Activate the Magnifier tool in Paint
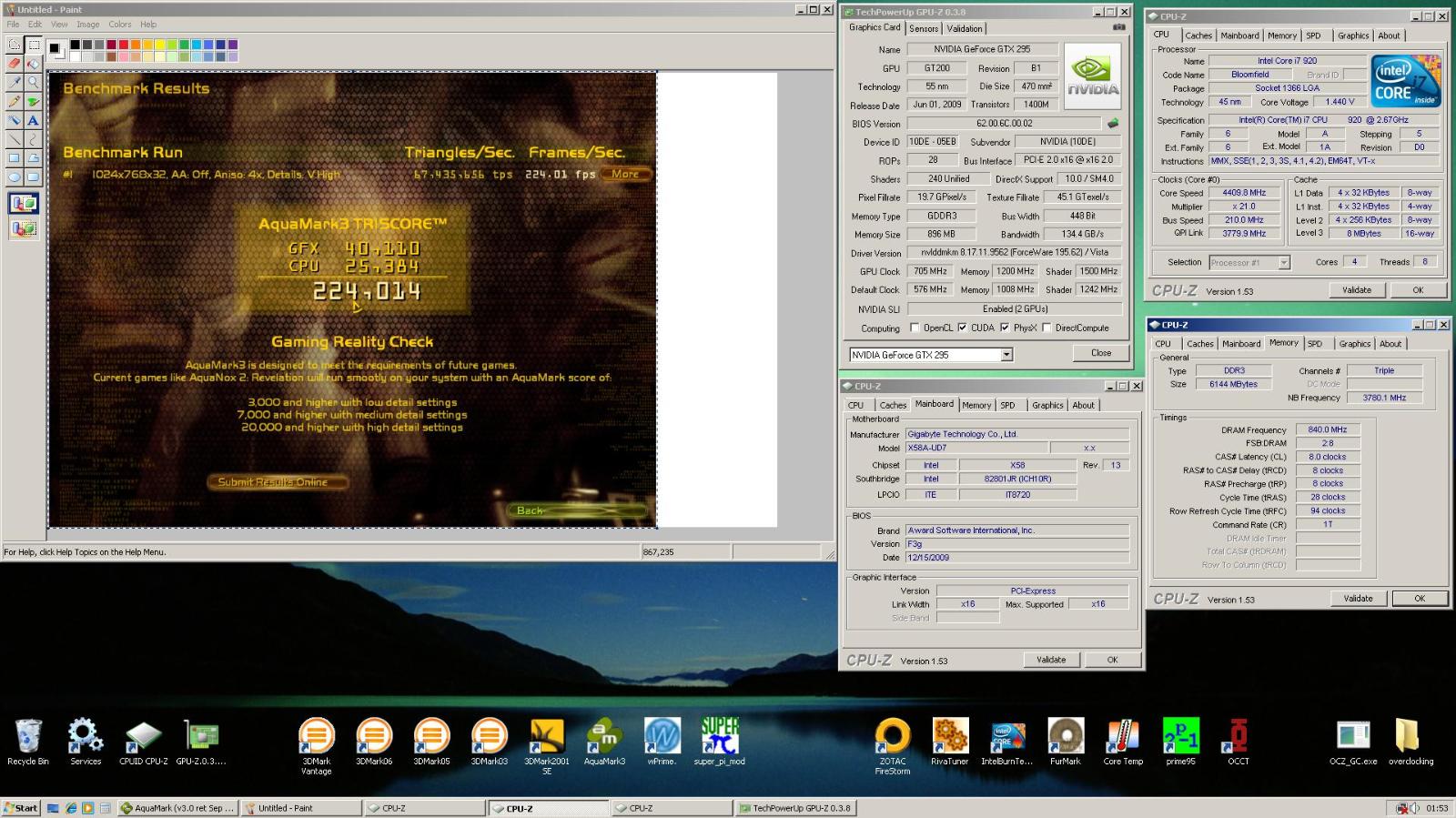This screenshot has width=1456, height=818. (34, 83)
